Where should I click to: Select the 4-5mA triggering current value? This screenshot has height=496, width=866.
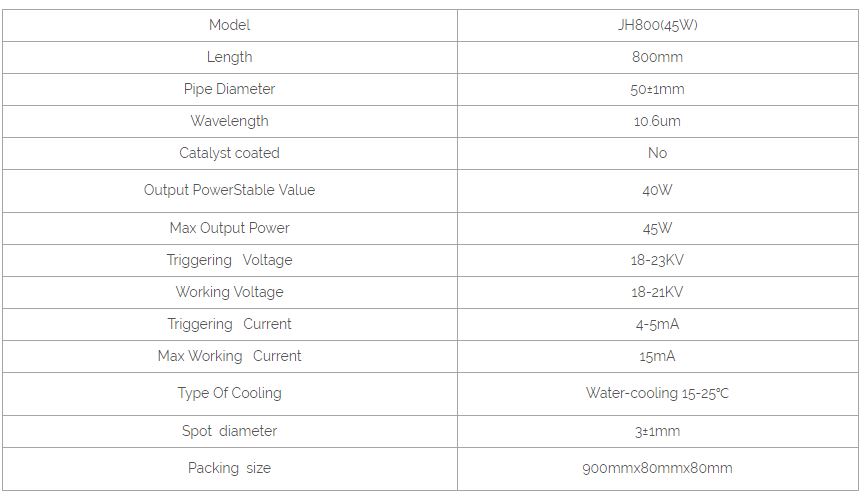(657, 324)
